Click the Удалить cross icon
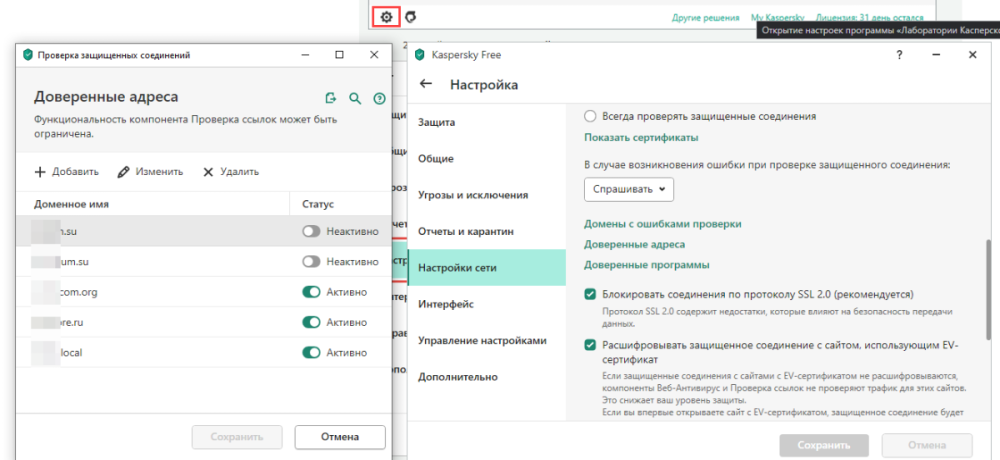The height and width of the screenshot is (460, 1000). (x=208, y=172)
